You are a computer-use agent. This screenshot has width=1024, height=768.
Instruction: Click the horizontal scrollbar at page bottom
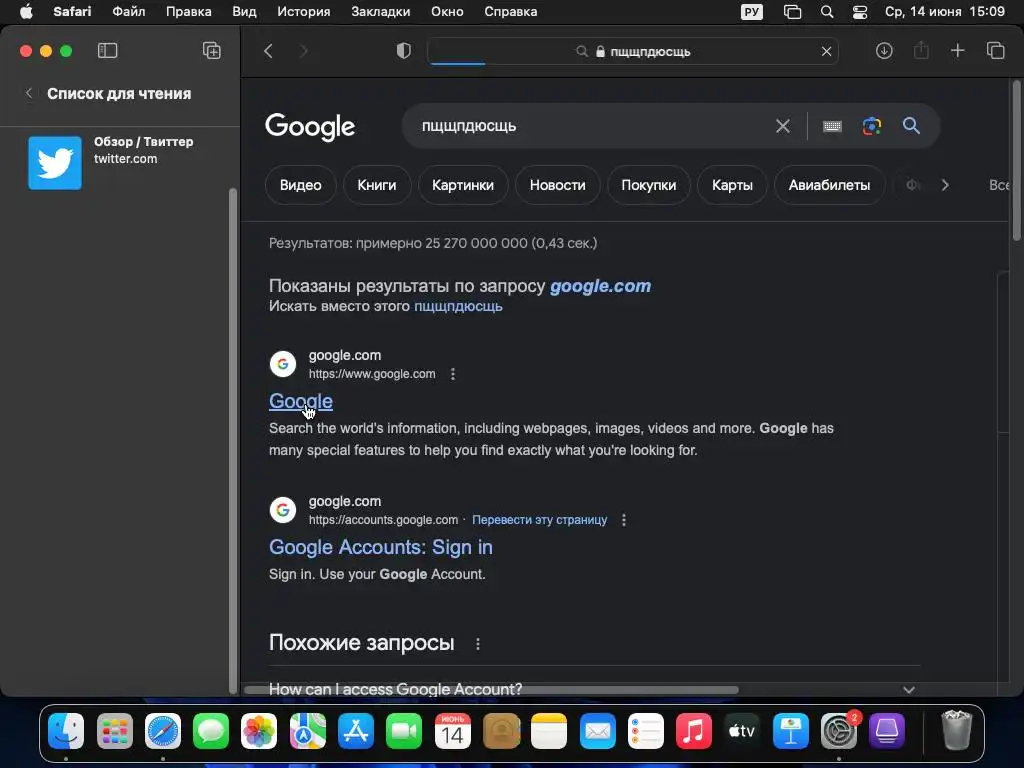click(491, 690)
